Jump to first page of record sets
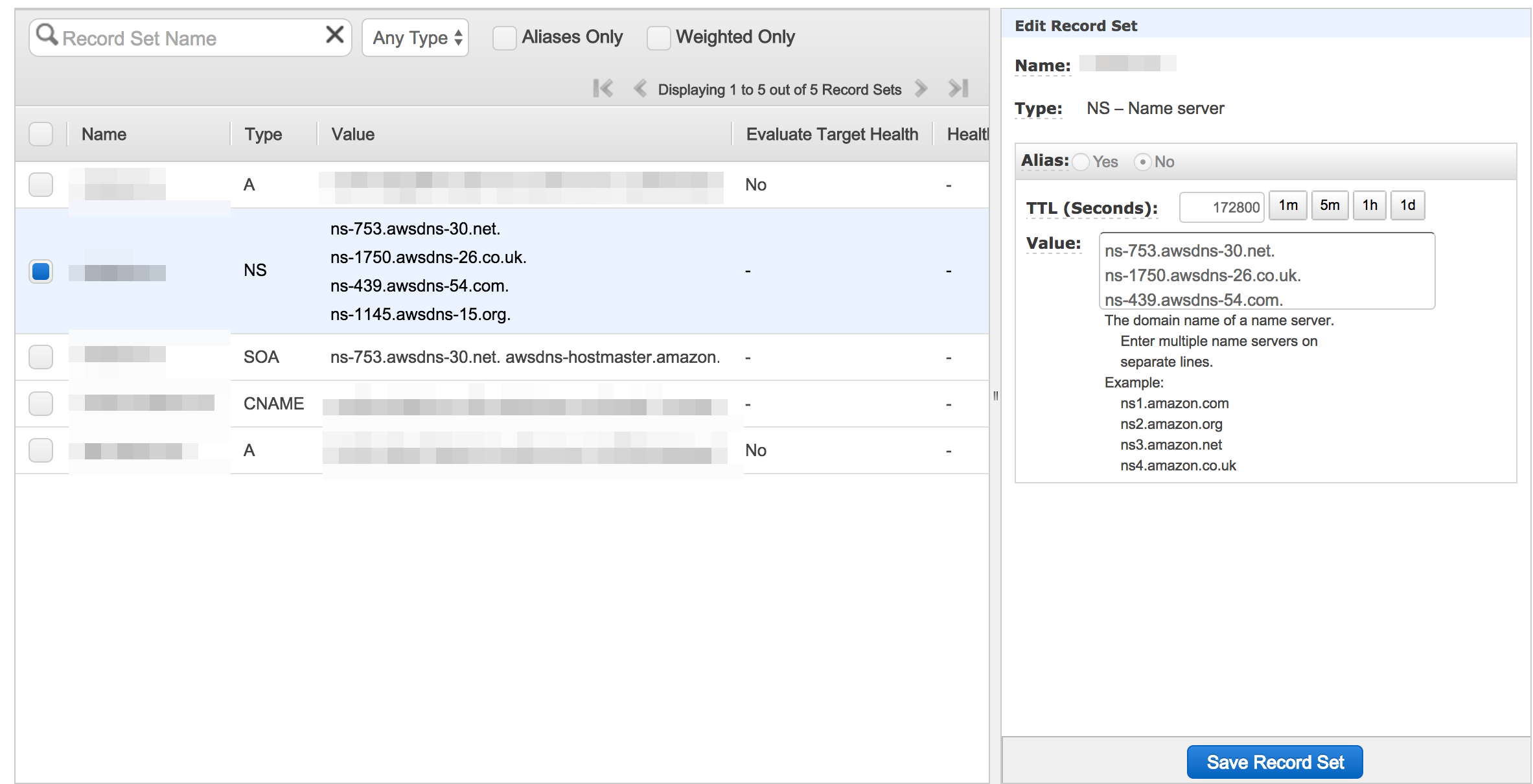1533x784 pixels. [603, 89]
